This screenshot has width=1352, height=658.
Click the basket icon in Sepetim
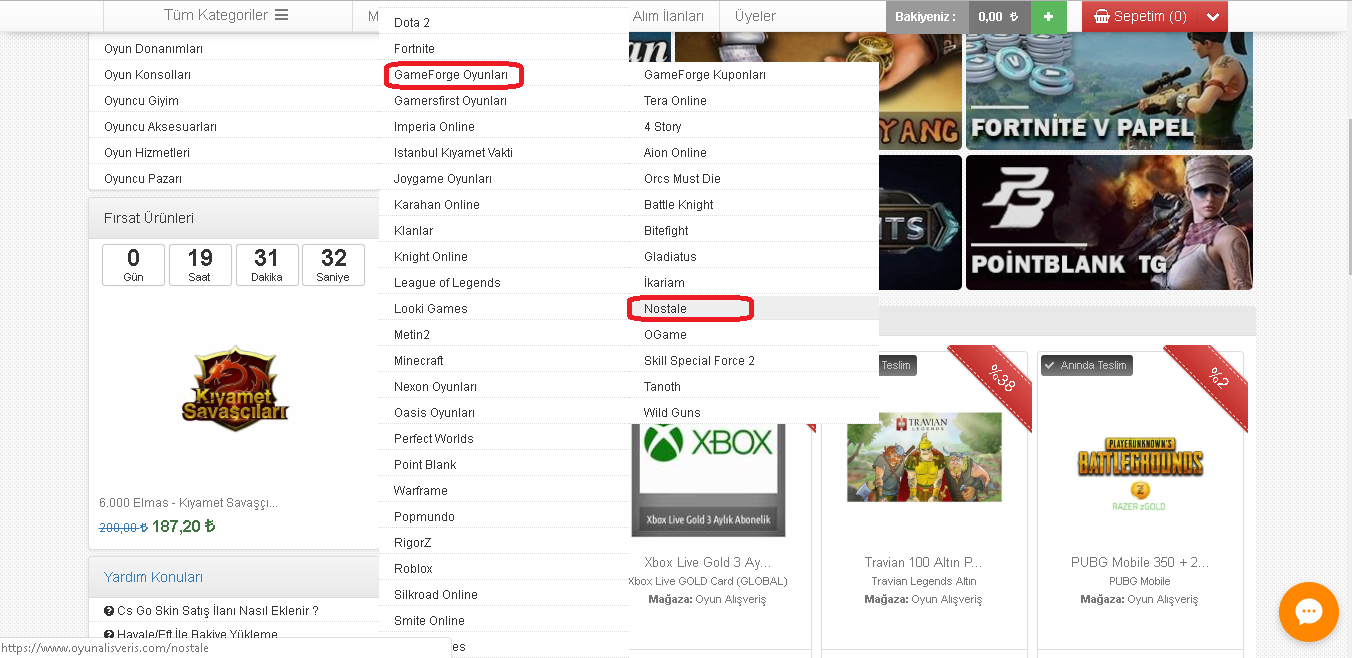[1102, 16]
